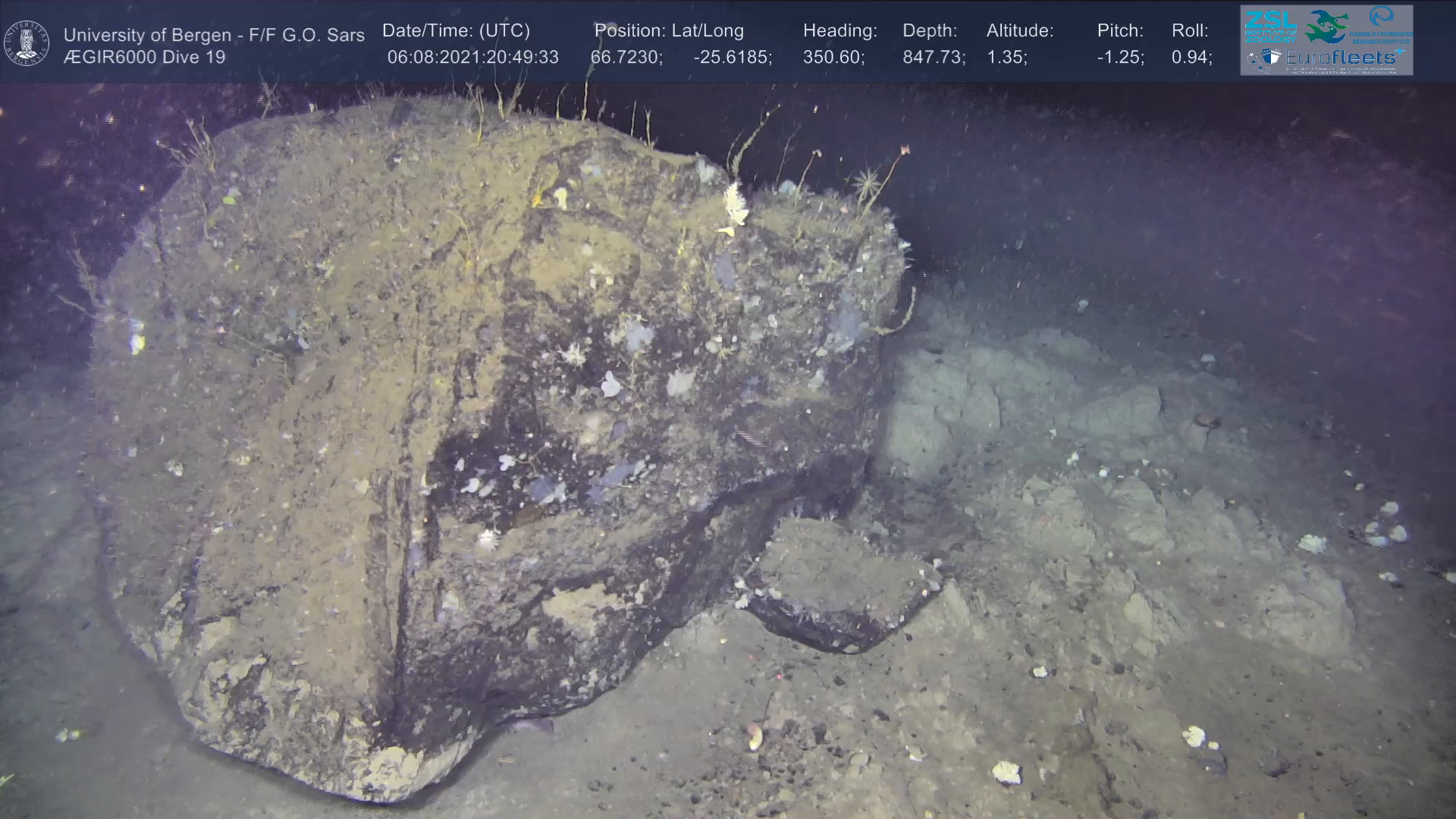1456x819 pixels.
Task: Click the Date/Time: (UTC) header label
Action: coord(456,31)
